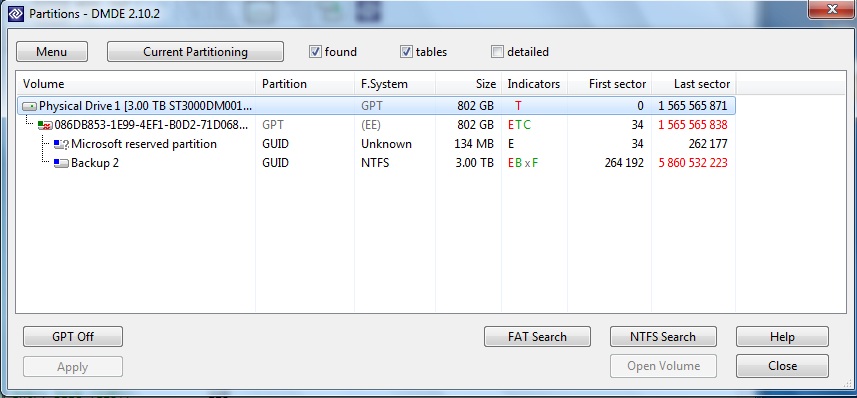Click the Backup 2 volume icon
The image size is (857, 398).
tap(61, 163)
